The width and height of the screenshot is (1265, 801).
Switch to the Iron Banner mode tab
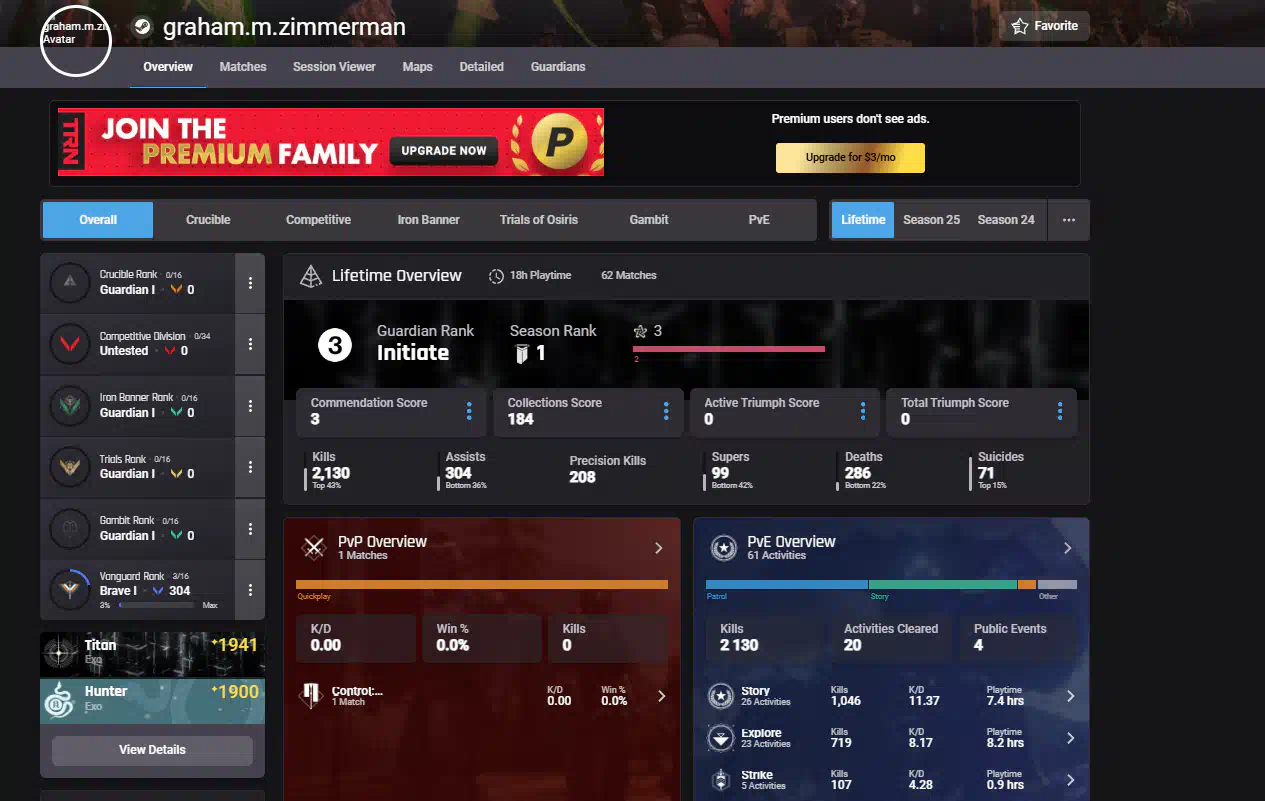428,220
